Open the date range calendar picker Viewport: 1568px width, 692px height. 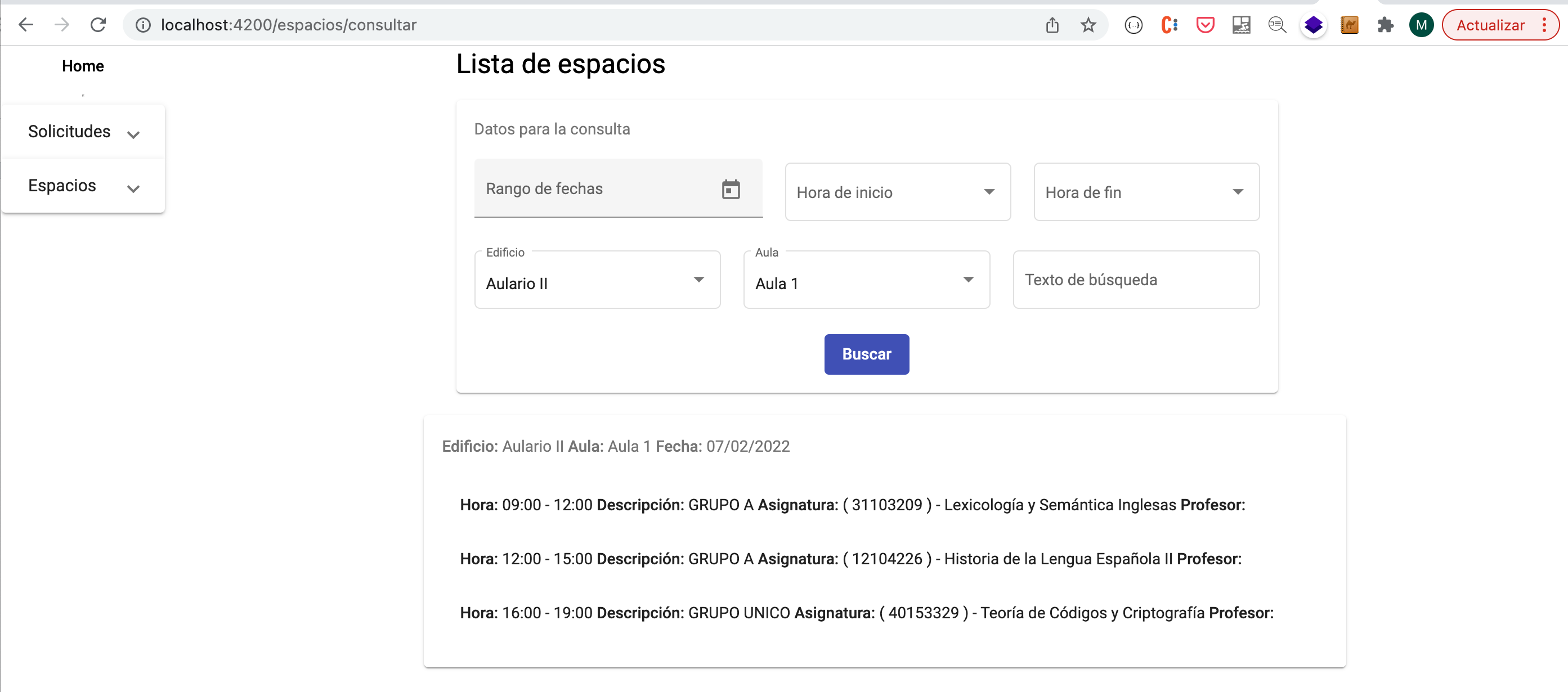[731, 189]
